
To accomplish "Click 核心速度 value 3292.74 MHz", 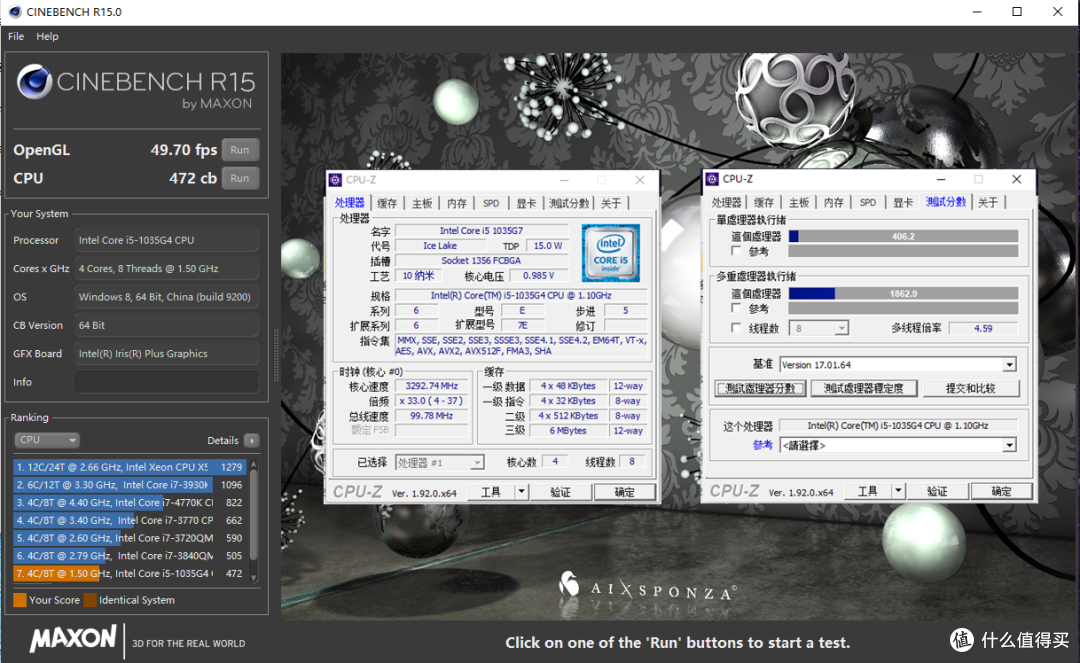I will (432, 386).
